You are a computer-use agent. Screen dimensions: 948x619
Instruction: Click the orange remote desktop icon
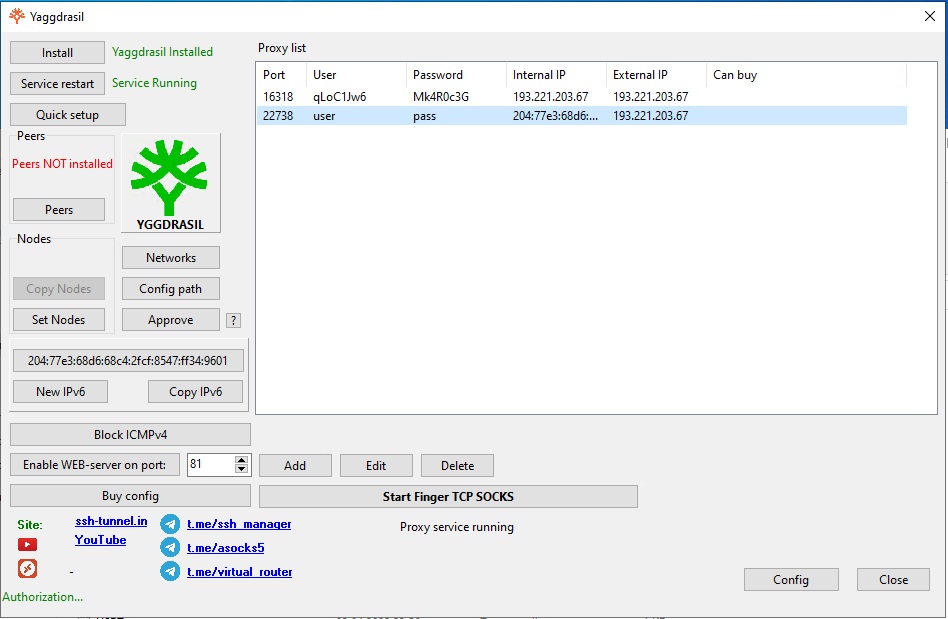point(27,569)
